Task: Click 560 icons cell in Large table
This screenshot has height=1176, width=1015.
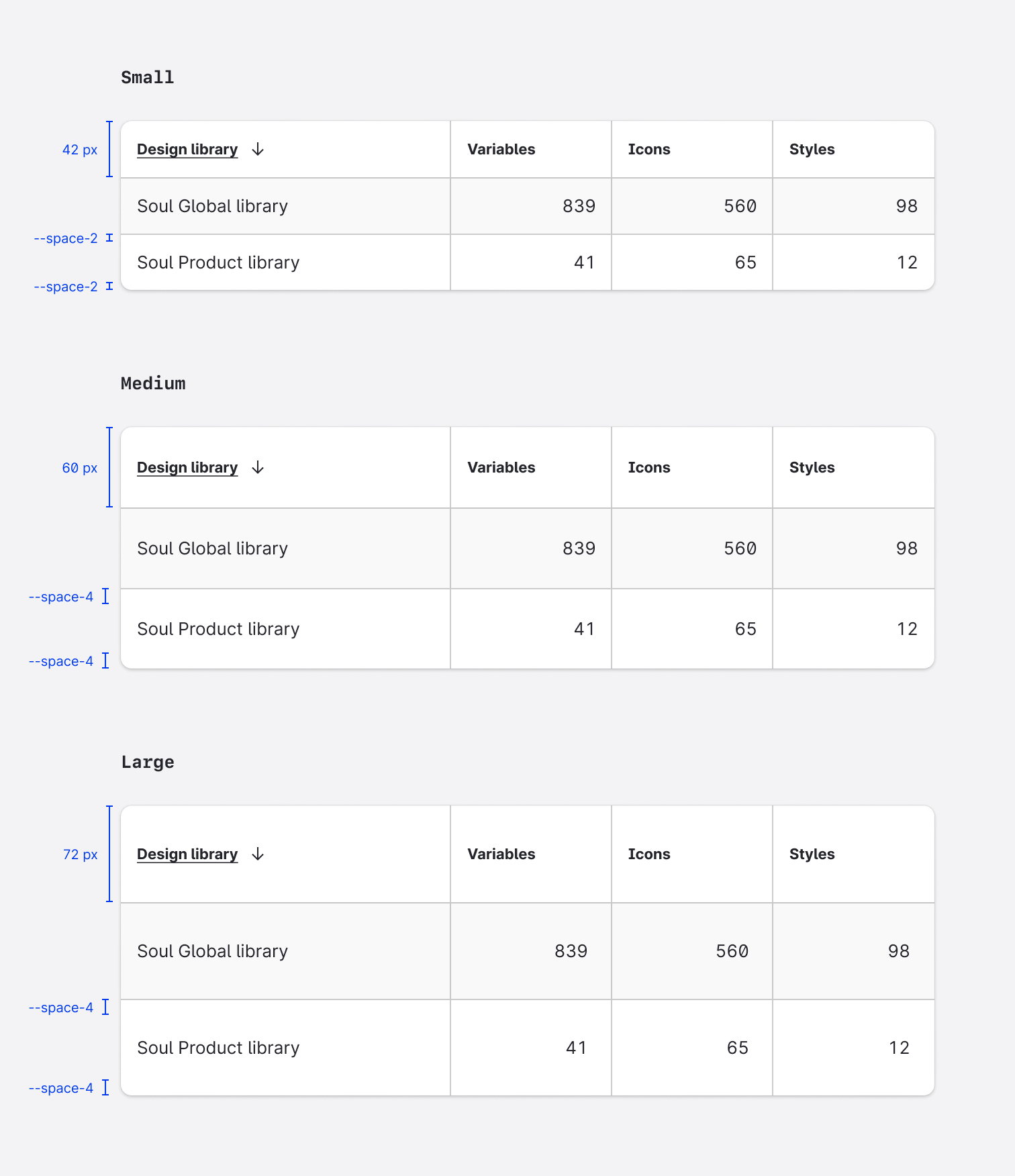Action: pos(732,951)
